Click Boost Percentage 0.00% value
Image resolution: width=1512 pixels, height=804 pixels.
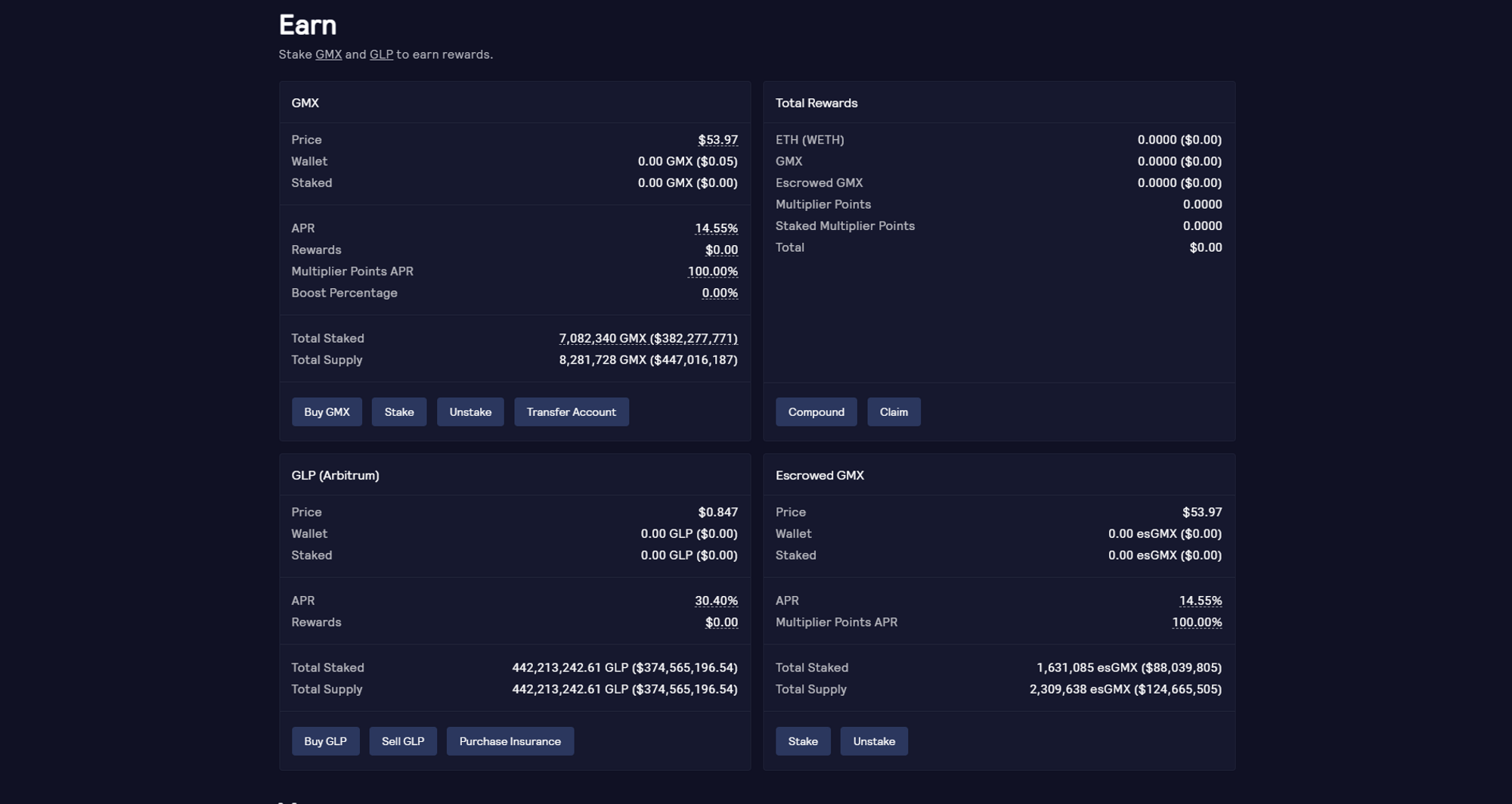[720, 293]
